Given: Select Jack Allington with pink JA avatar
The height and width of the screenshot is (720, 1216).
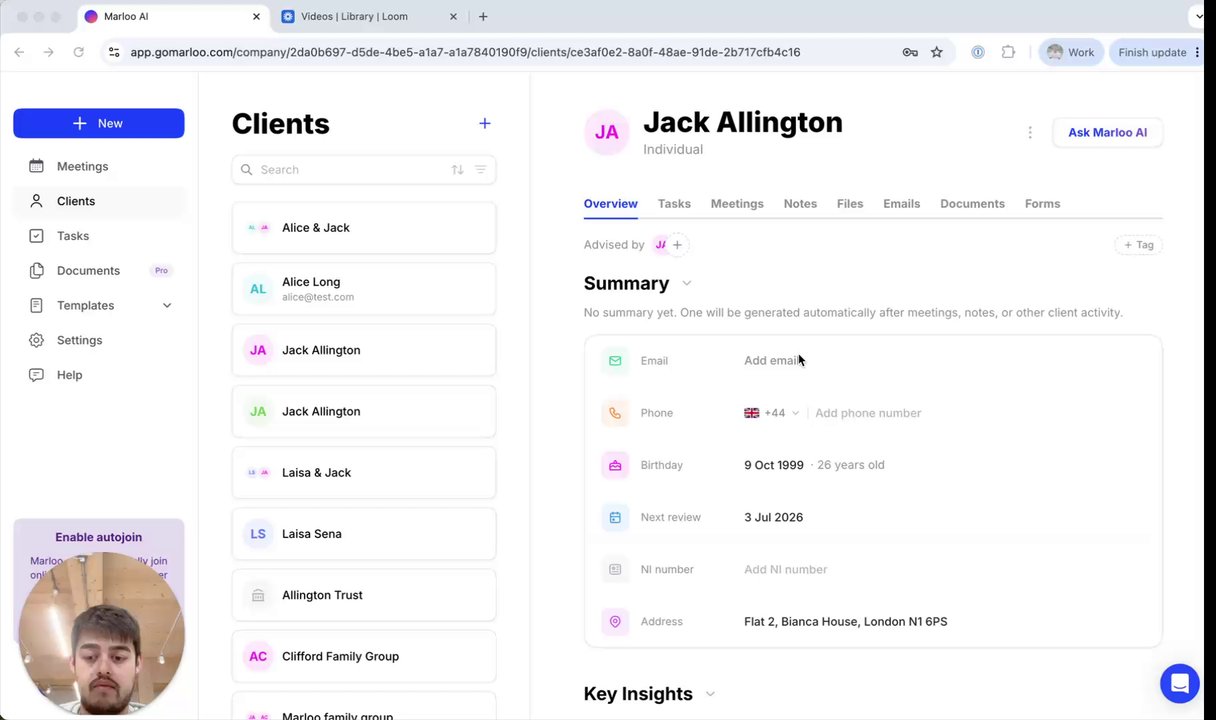Looking at the screenshot, I should [364, 350].
